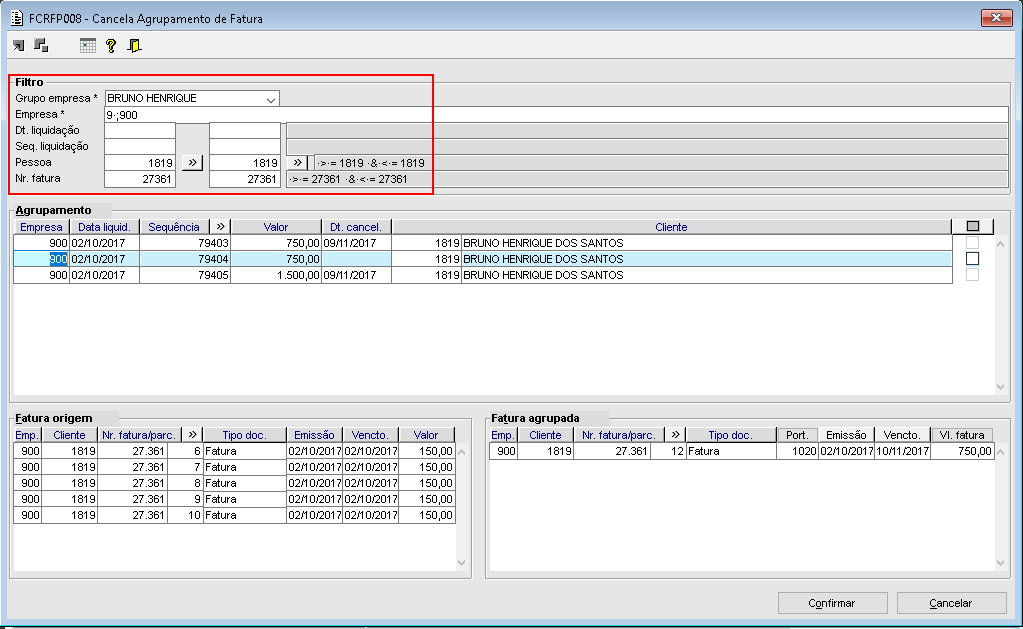Click Vl. fatura column header
The width and height of the screenshot is (1023, 629).
962,435
